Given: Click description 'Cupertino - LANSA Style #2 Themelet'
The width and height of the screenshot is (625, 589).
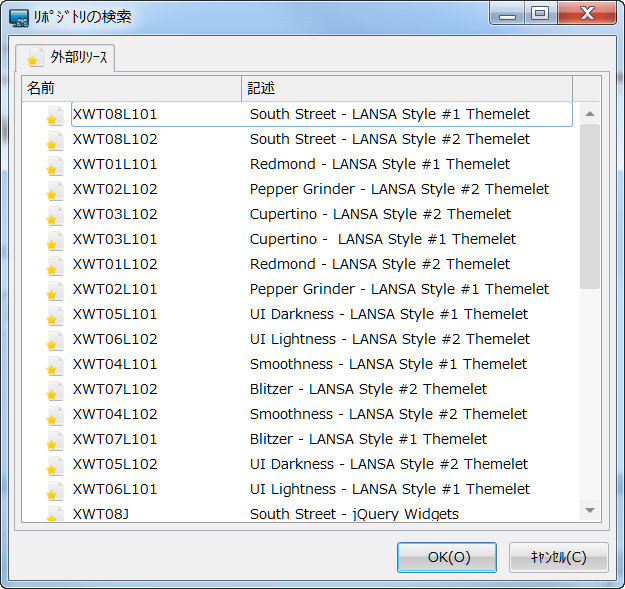Looking at the screenshot, I should 380,215.
